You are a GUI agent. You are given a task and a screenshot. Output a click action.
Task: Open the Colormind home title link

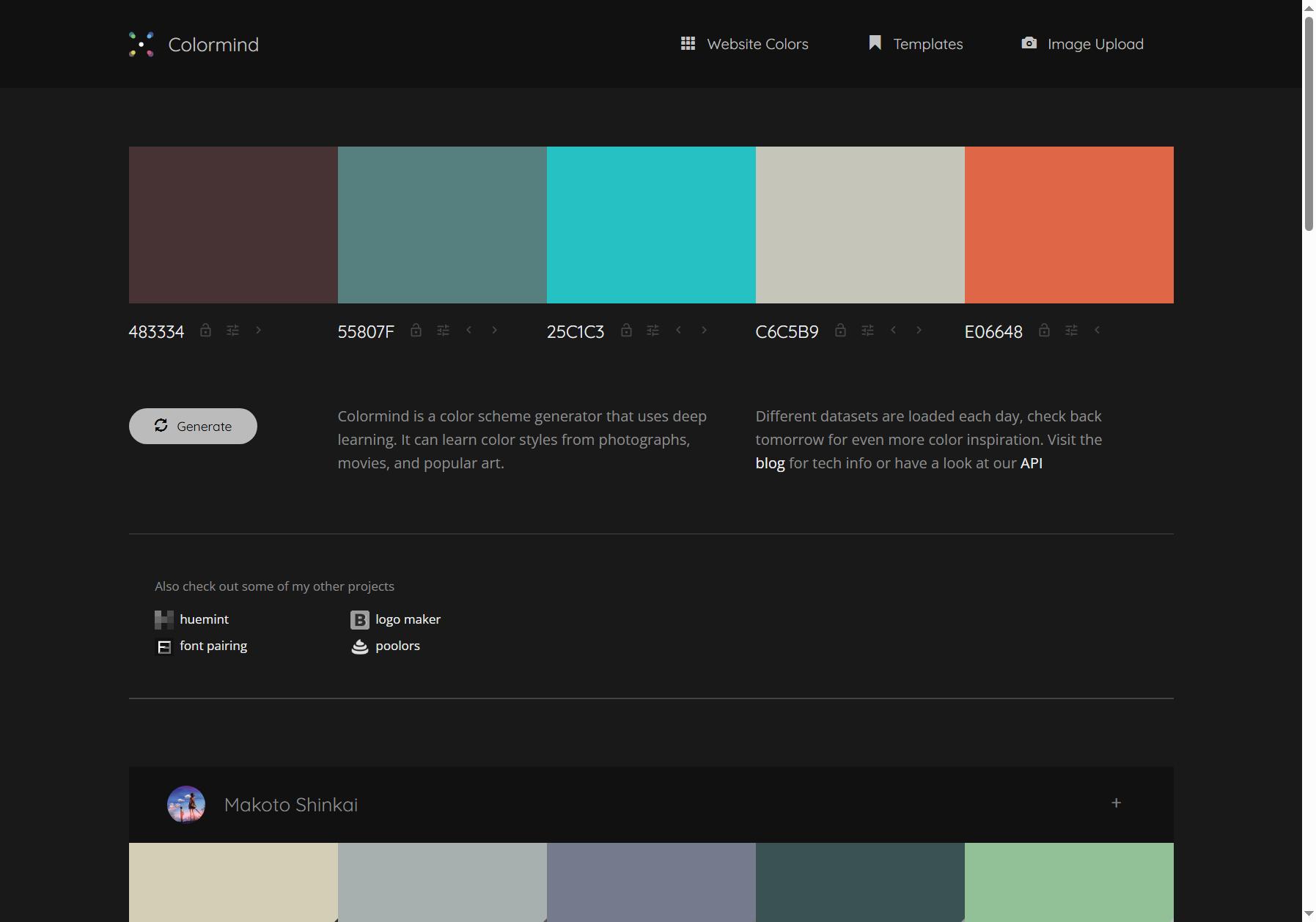tap(213, 45)
